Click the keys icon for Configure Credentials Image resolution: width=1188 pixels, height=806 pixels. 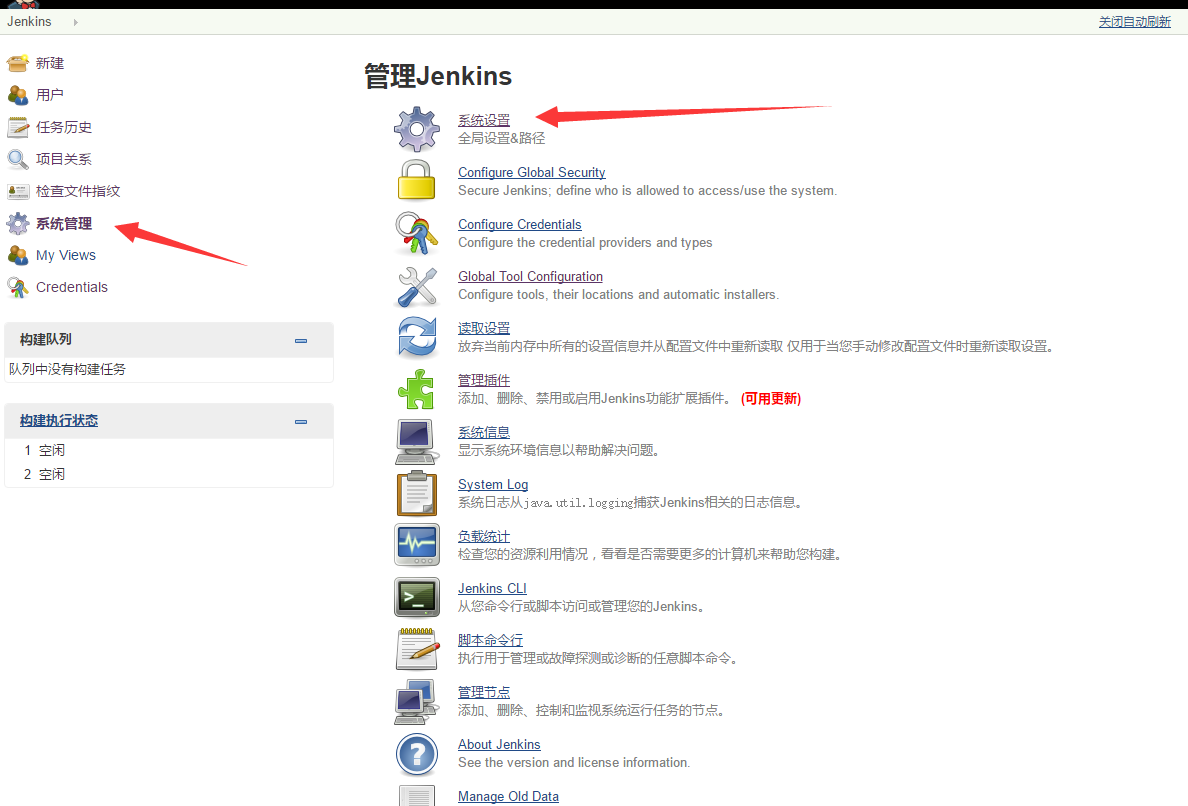coord(417,233)
